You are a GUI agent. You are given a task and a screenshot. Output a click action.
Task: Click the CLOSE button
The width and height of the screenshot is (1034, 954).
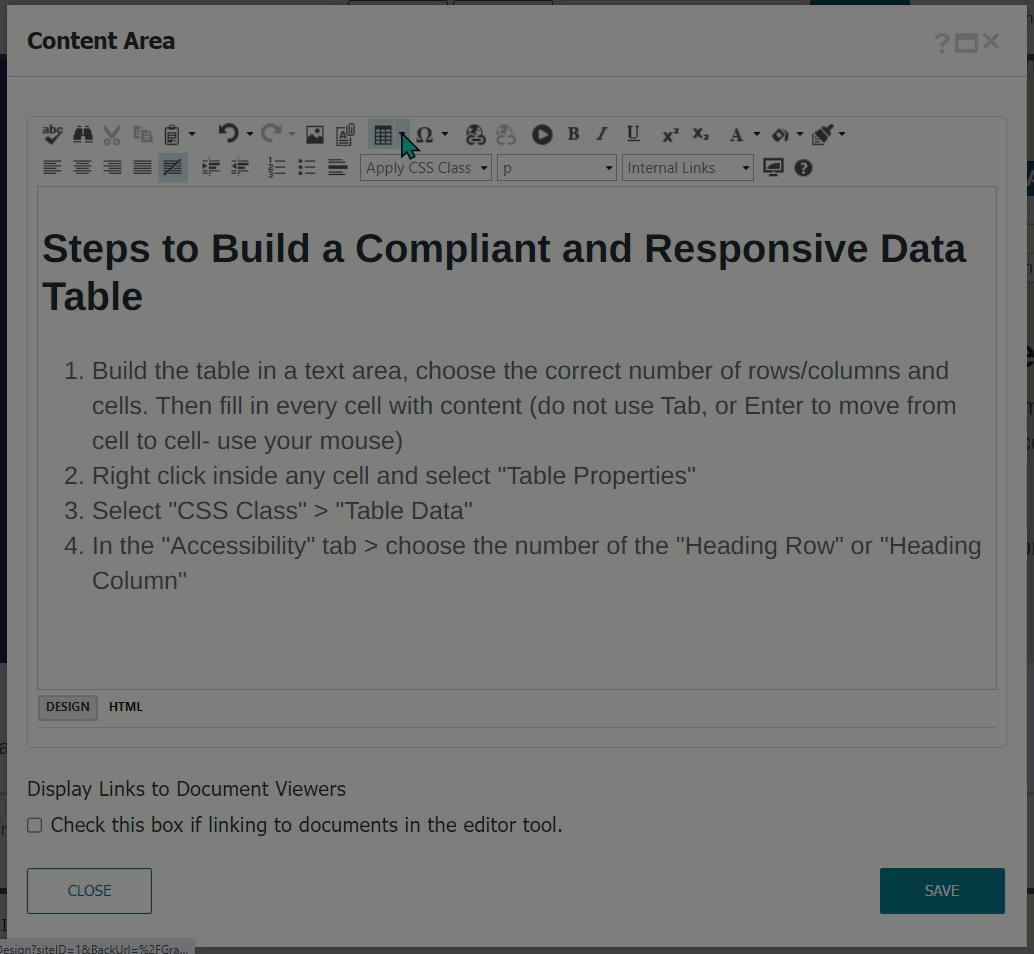tap(89, 890)
